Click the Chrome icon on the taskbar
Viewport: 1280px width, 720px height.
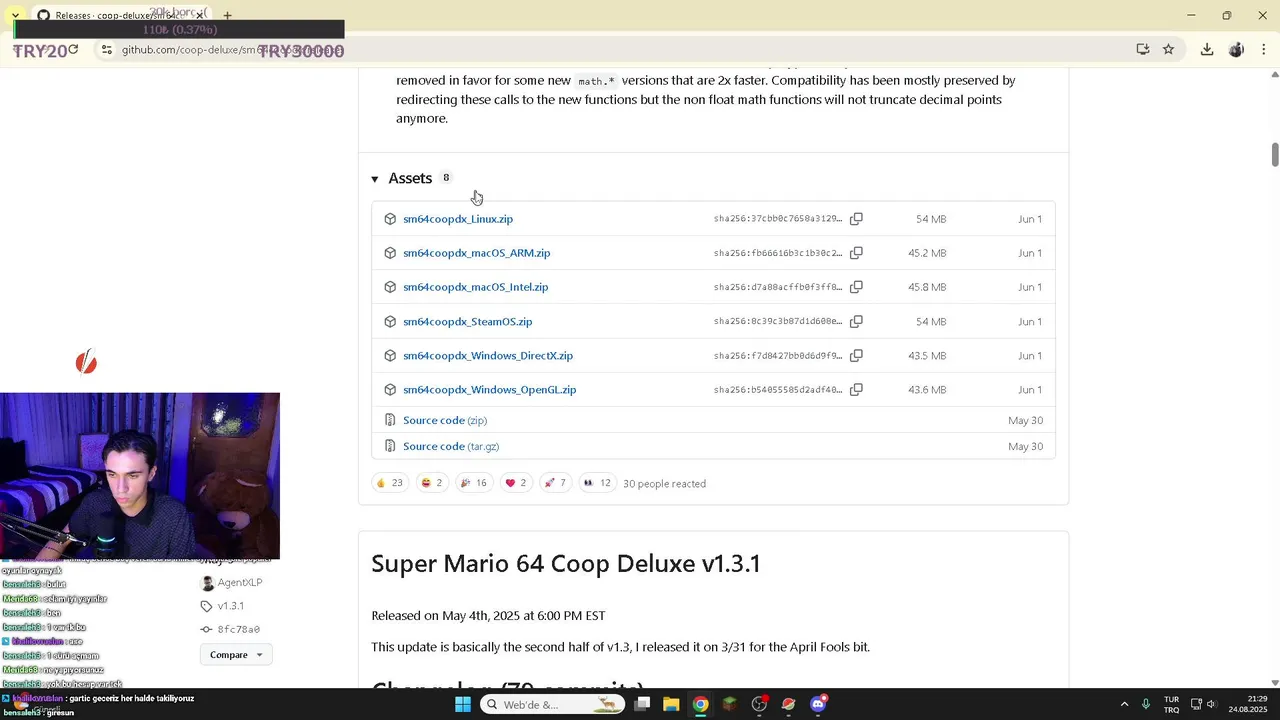point(701,704)
